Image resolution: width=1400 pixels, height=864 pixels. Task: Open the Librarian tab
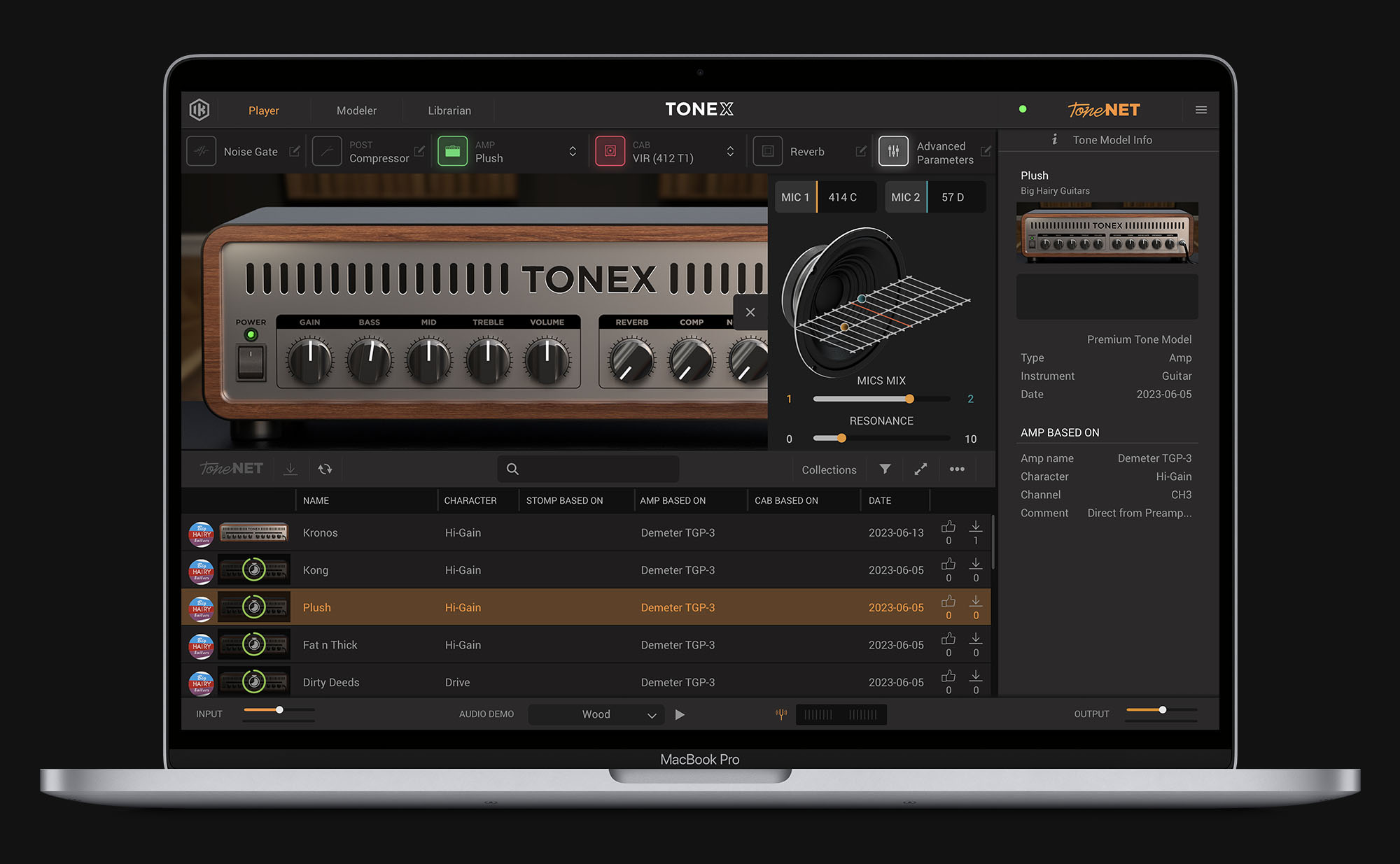(x=449, y=110)
